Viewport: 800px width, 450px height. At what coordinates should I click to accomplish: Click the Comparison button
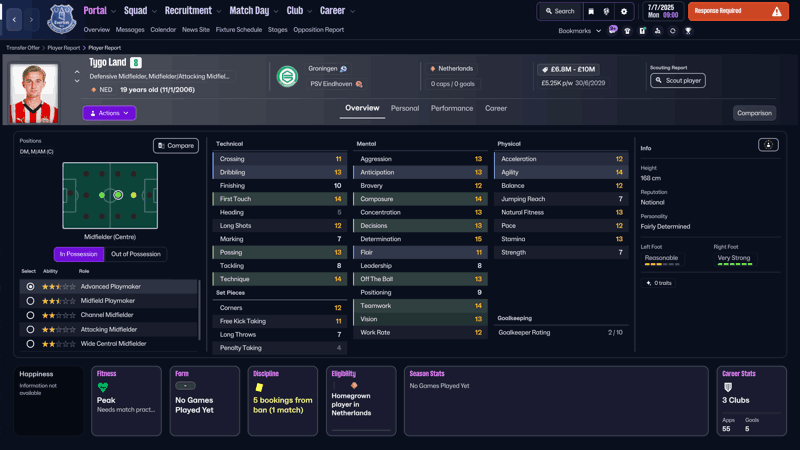(x=754, y=113)
